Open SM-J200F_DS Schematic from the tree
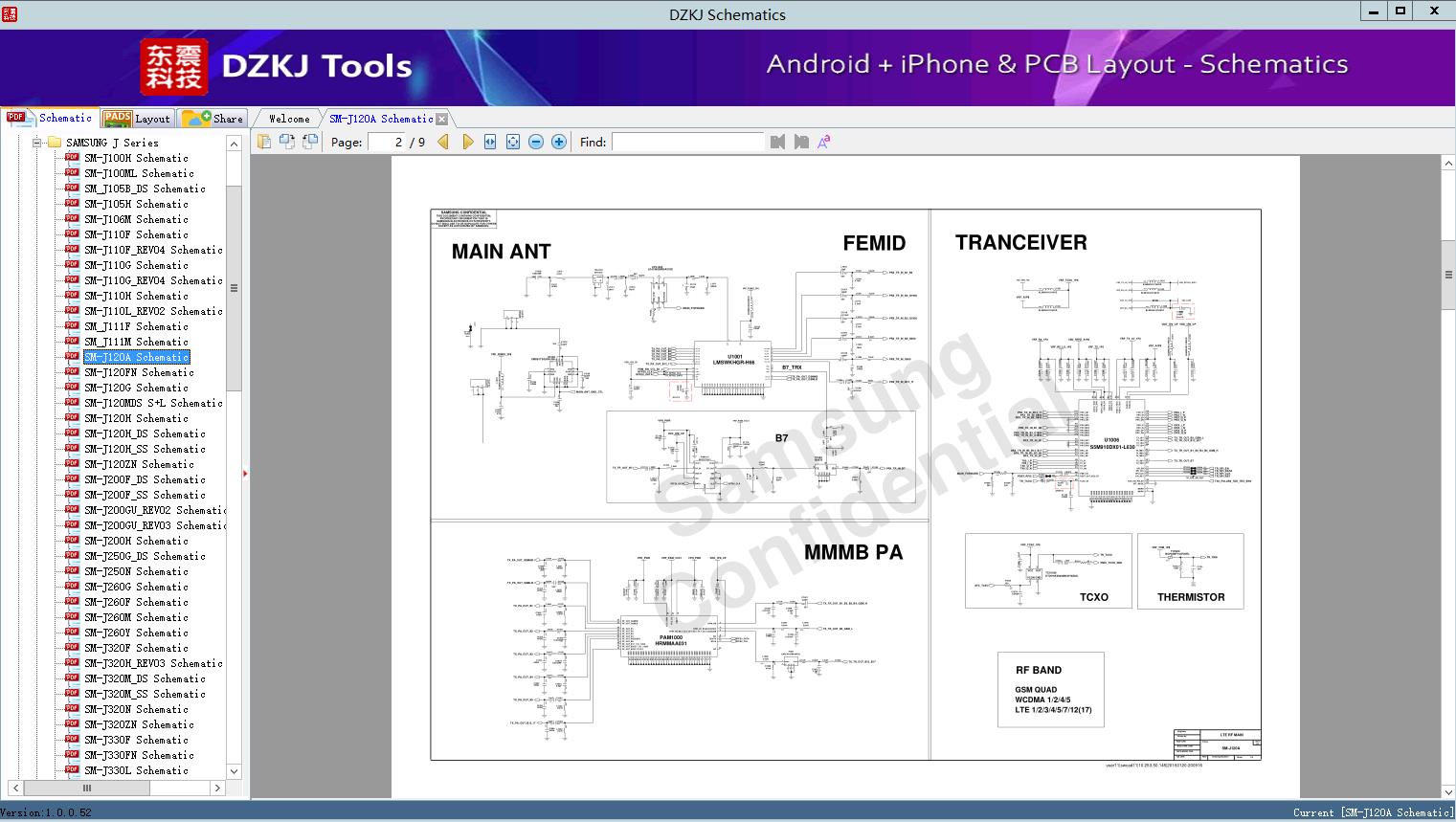1456x822 pixels. pyautogui.click(x=145, y=479)
